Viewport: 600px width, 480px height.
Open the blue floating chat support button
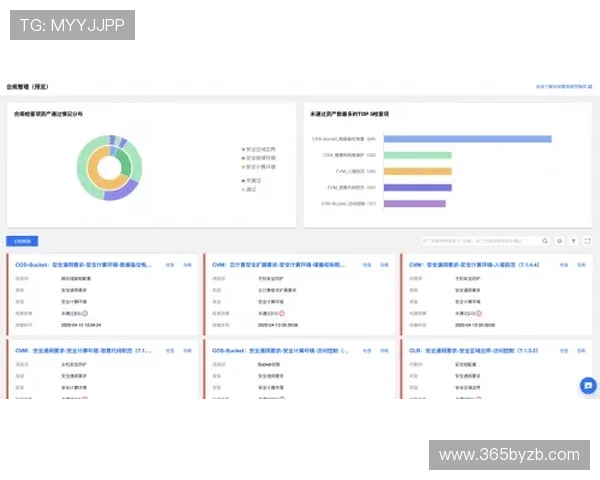coord(587,386)
